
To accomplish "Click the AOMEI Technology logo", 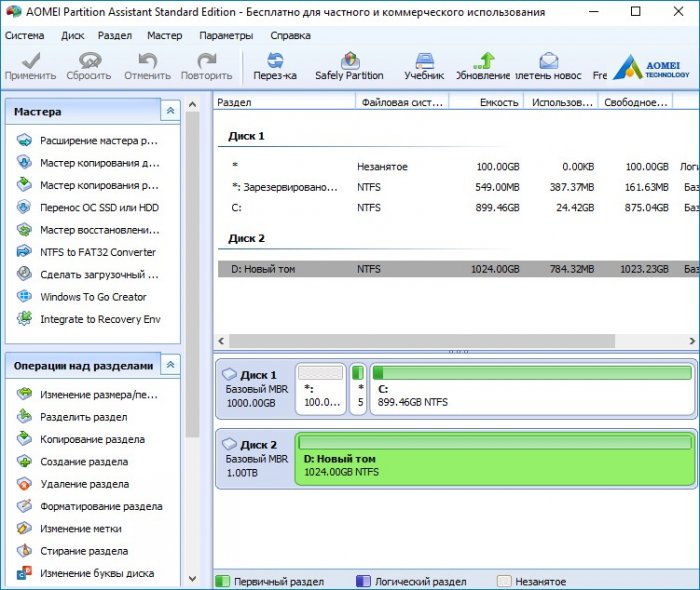I will 651,67.
